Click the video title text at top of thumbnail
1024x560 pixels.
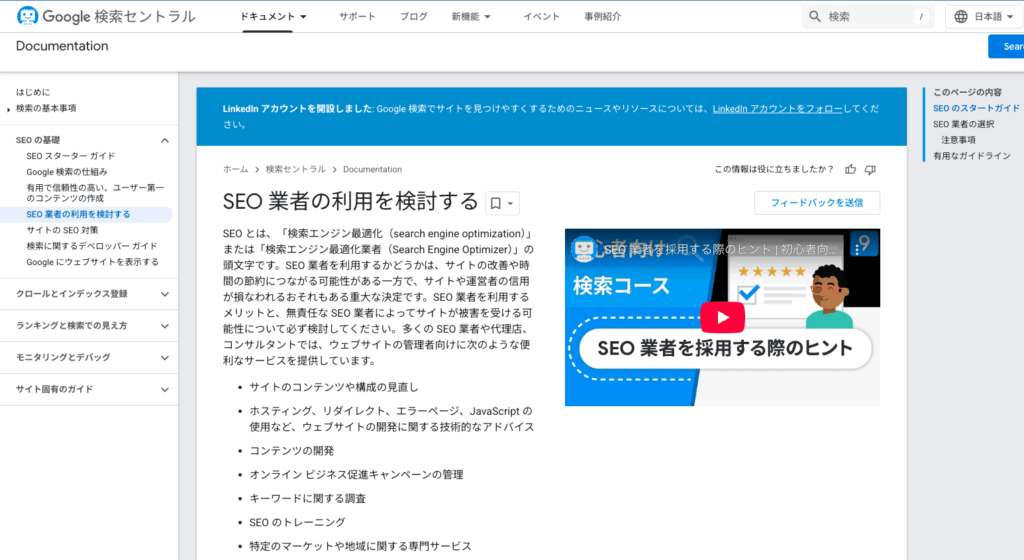click(720, 249)
